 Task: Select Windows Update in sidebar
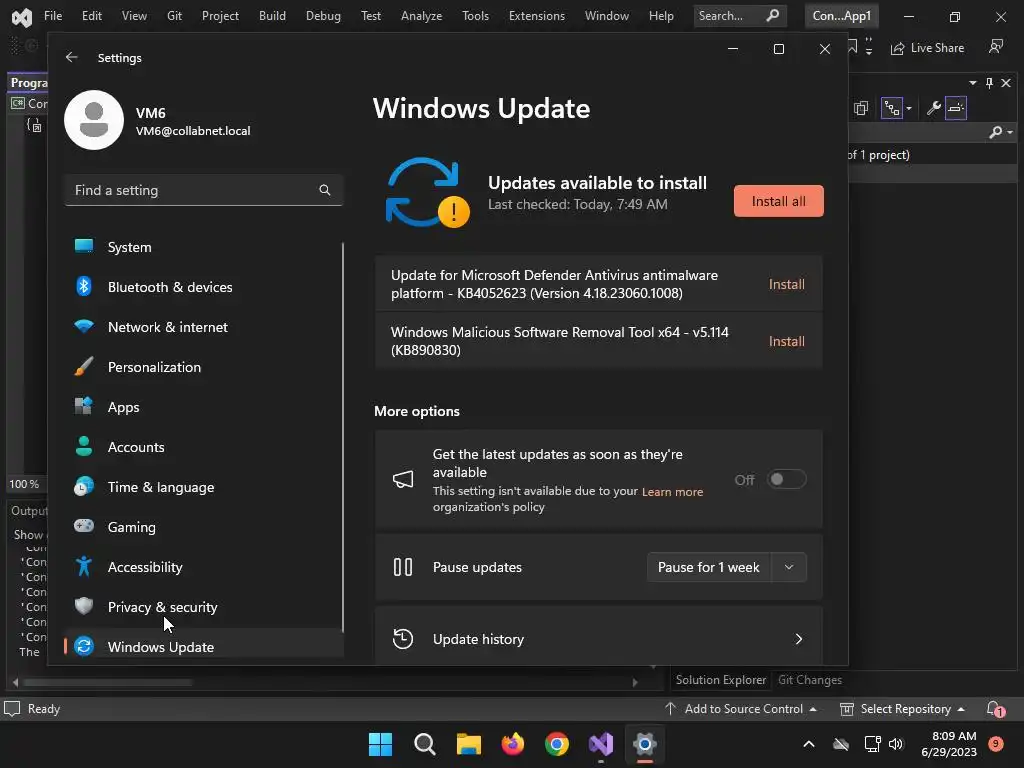[202, 647]
